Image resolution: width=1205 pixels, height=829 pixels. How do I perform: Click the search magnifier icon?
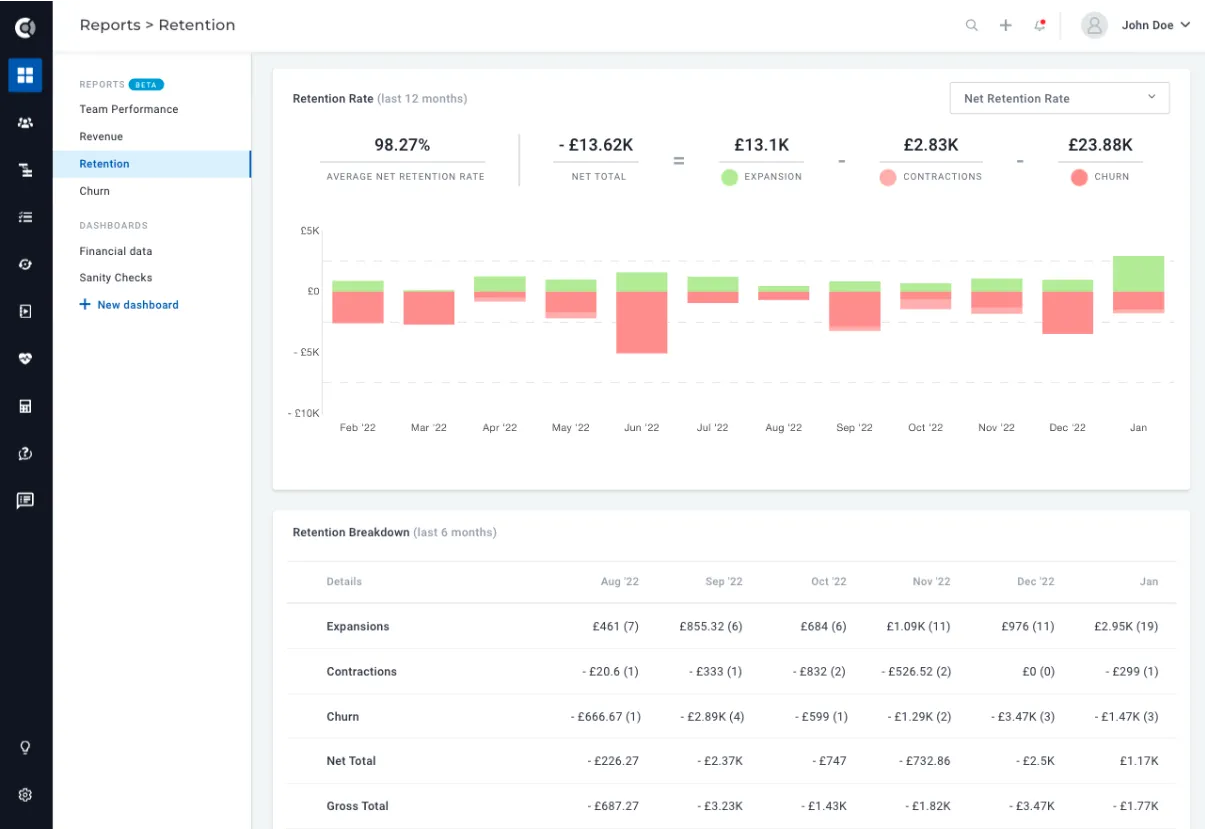click(972, 25)
